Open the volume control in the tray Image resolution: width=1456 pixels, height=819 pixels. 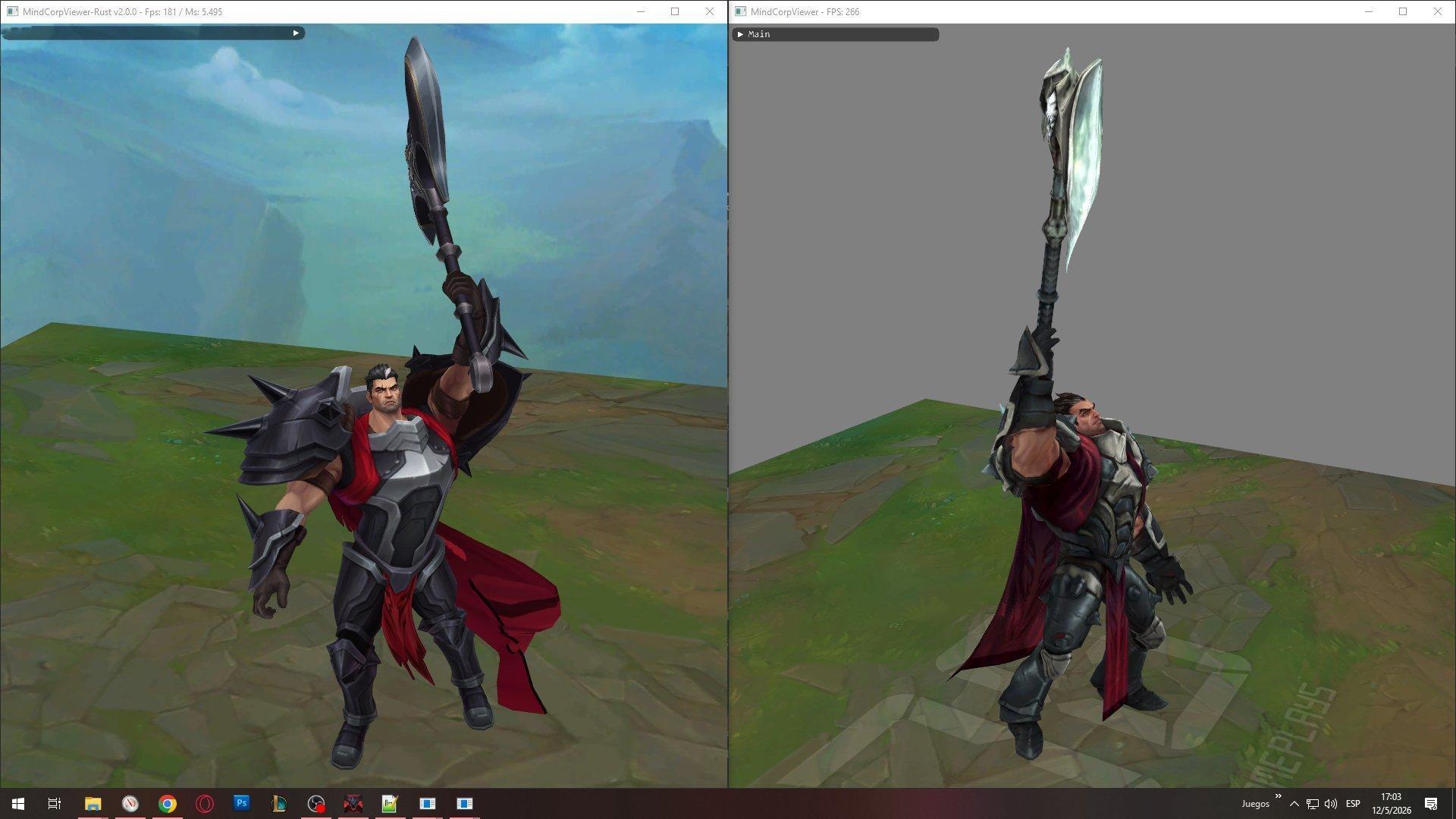point(1331,804)
